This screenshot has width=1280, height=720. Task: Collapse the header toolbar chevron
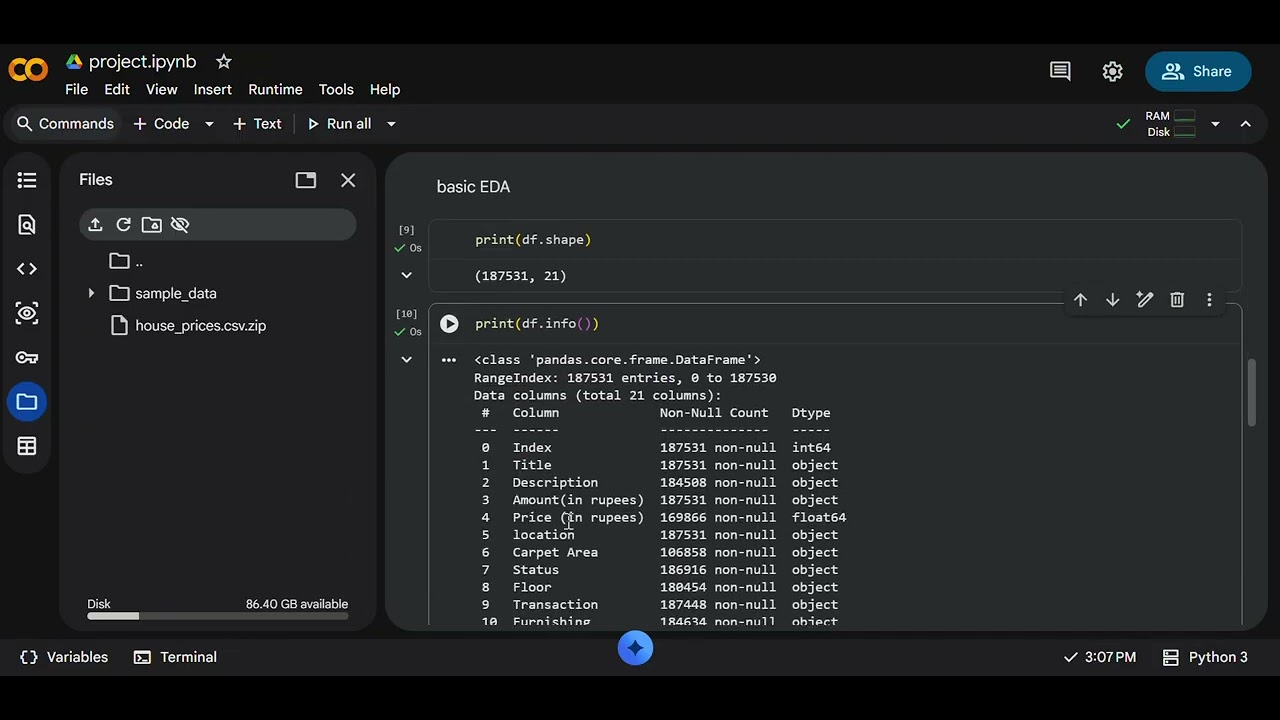[1246, 124]
